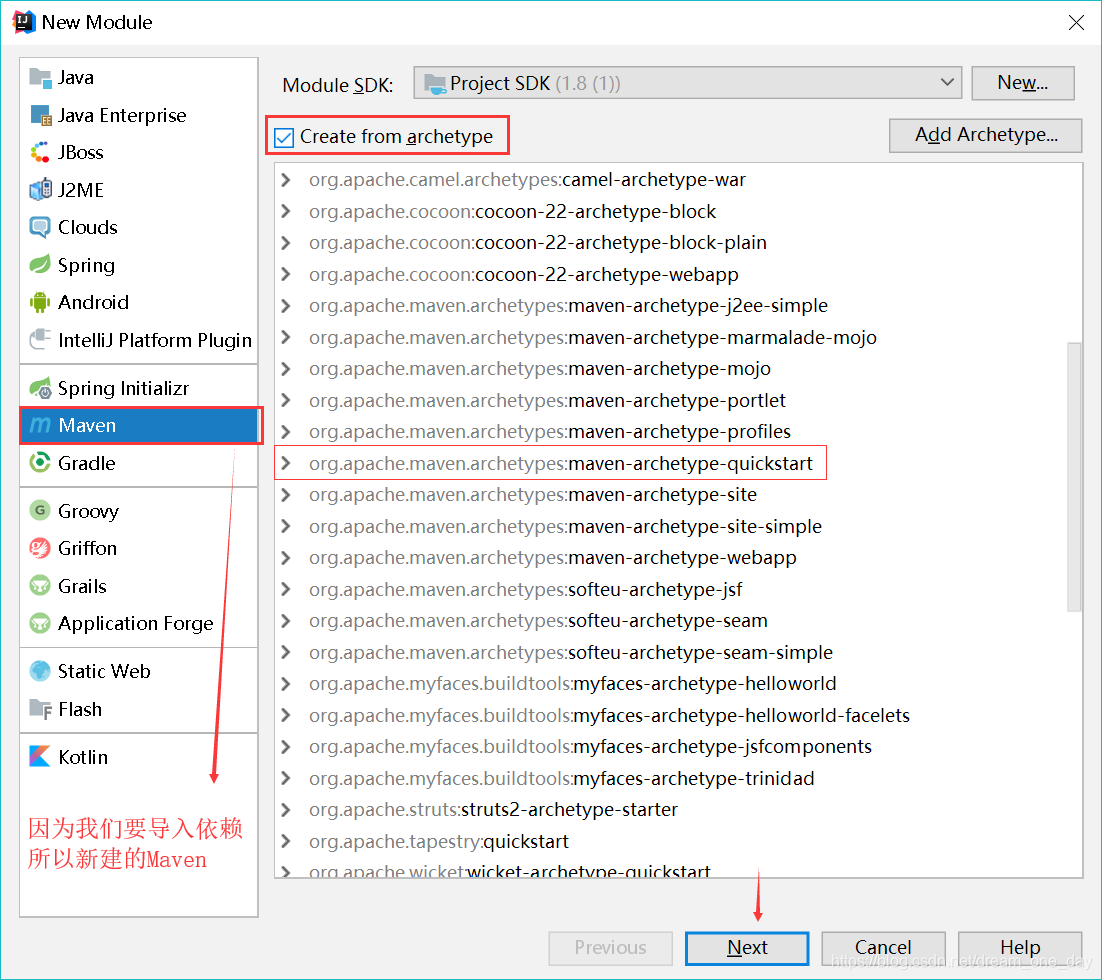Select maven-archetype-portlet archetype

(x=547, y=400)
